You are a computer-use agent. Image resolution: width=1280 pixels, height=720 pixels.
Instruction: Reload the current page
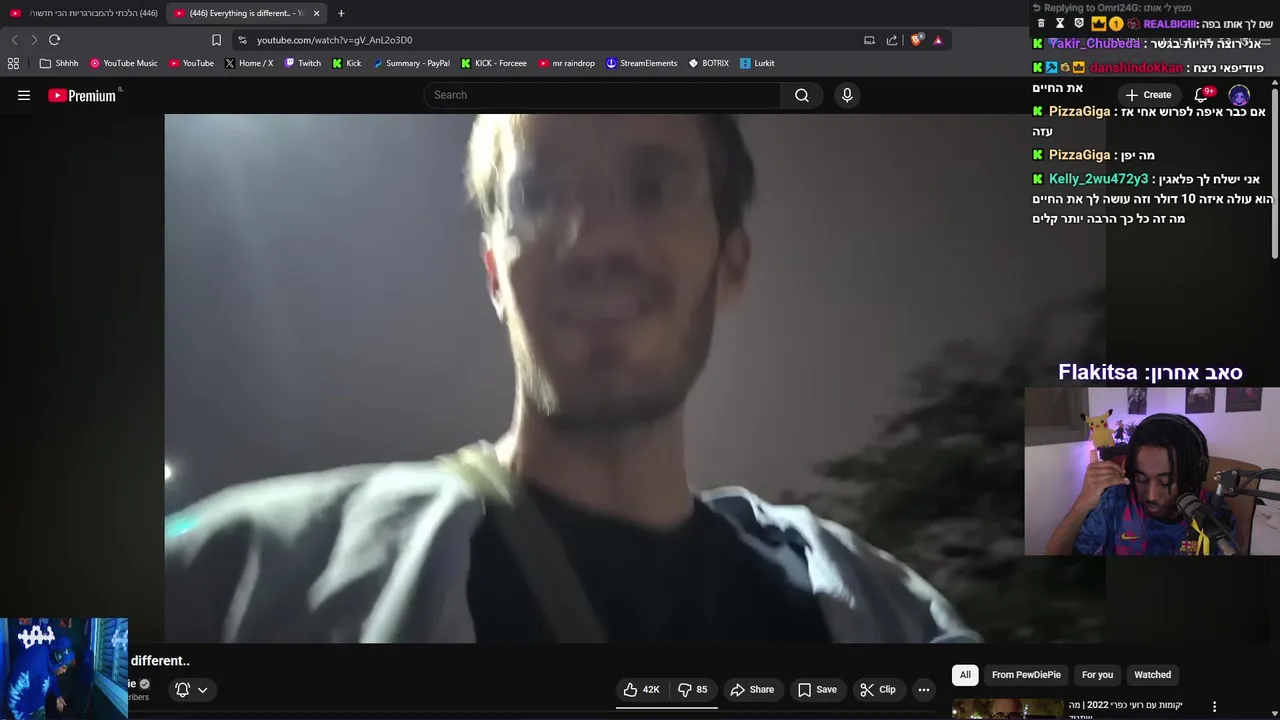coord(54,40)
